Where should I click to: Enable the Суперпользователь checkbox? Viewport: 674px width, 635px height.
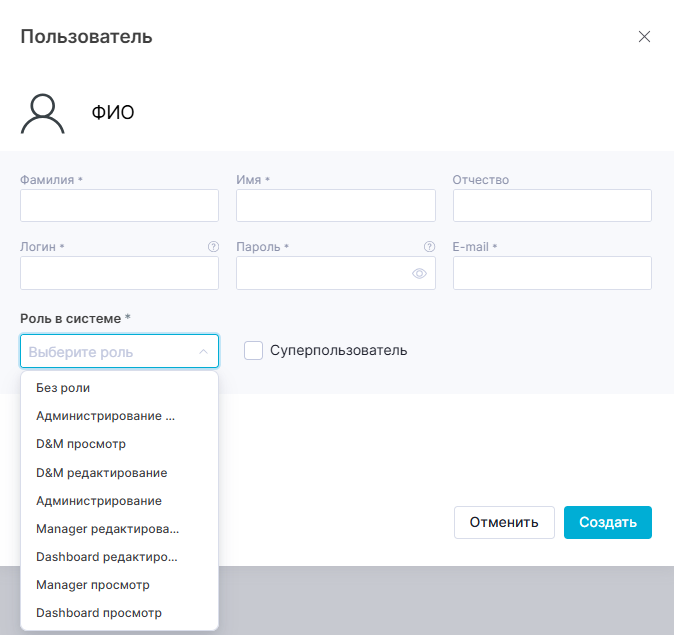click(x=254, y=351)
